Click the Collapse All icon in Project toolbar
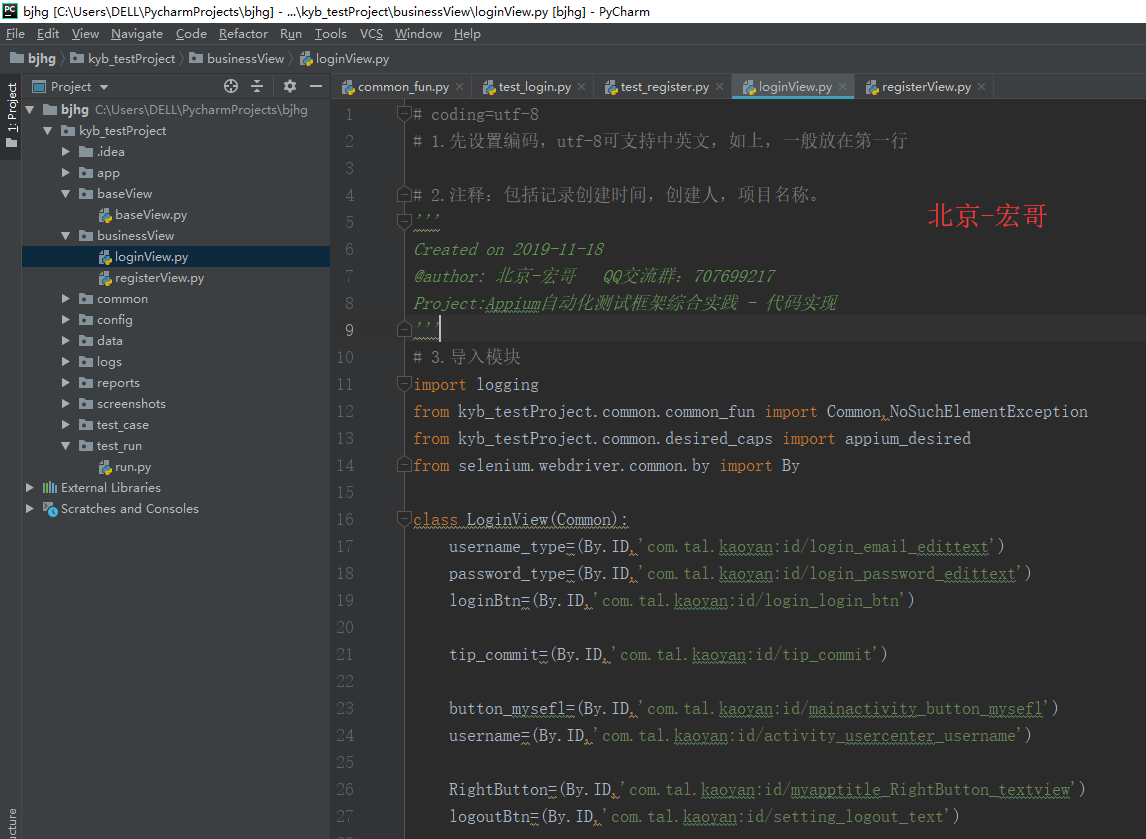This screenshot has width=1146, height=839. click(257, 86)
